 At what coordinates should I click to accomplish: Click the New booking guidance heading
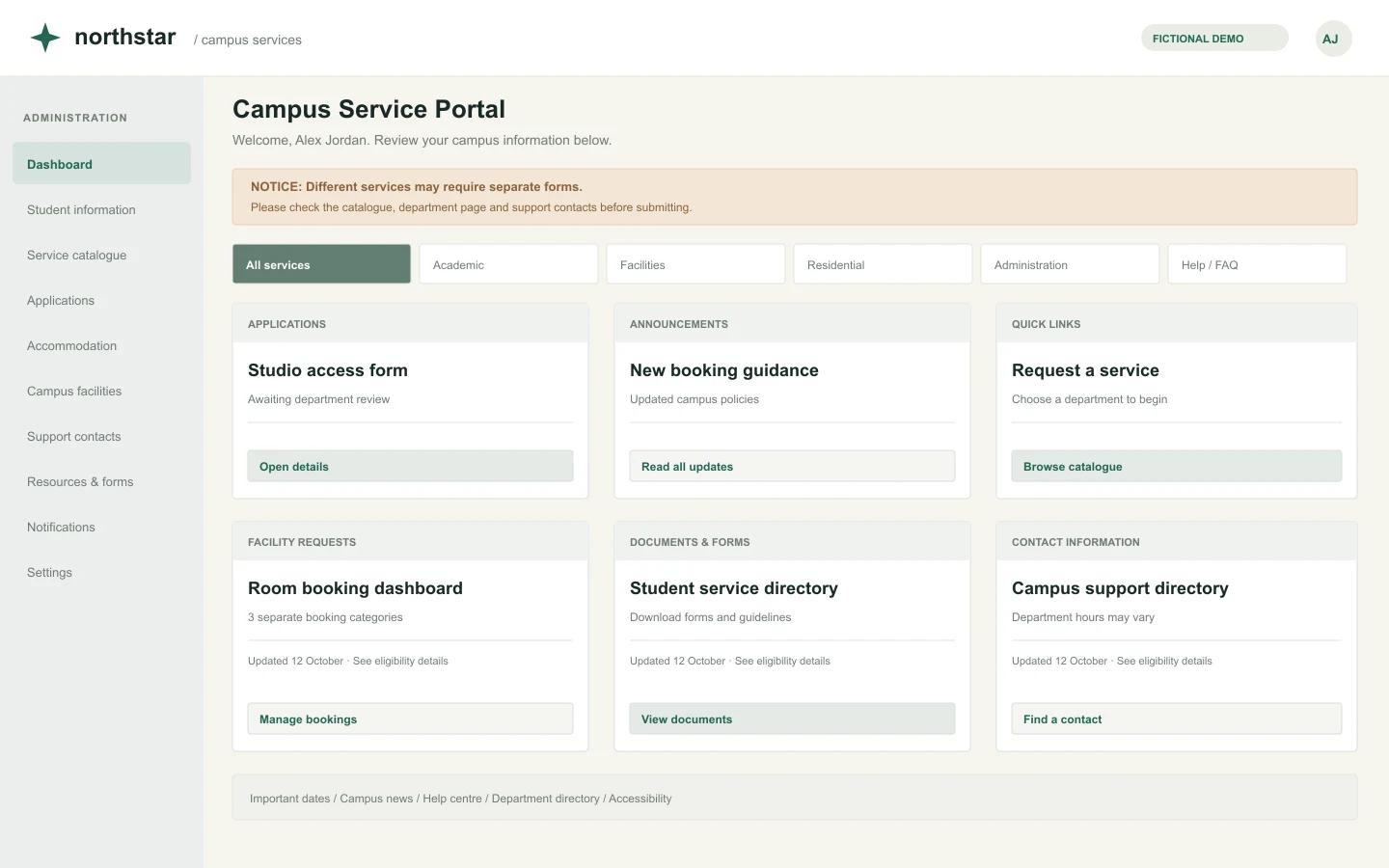click(x=724, y=370)
